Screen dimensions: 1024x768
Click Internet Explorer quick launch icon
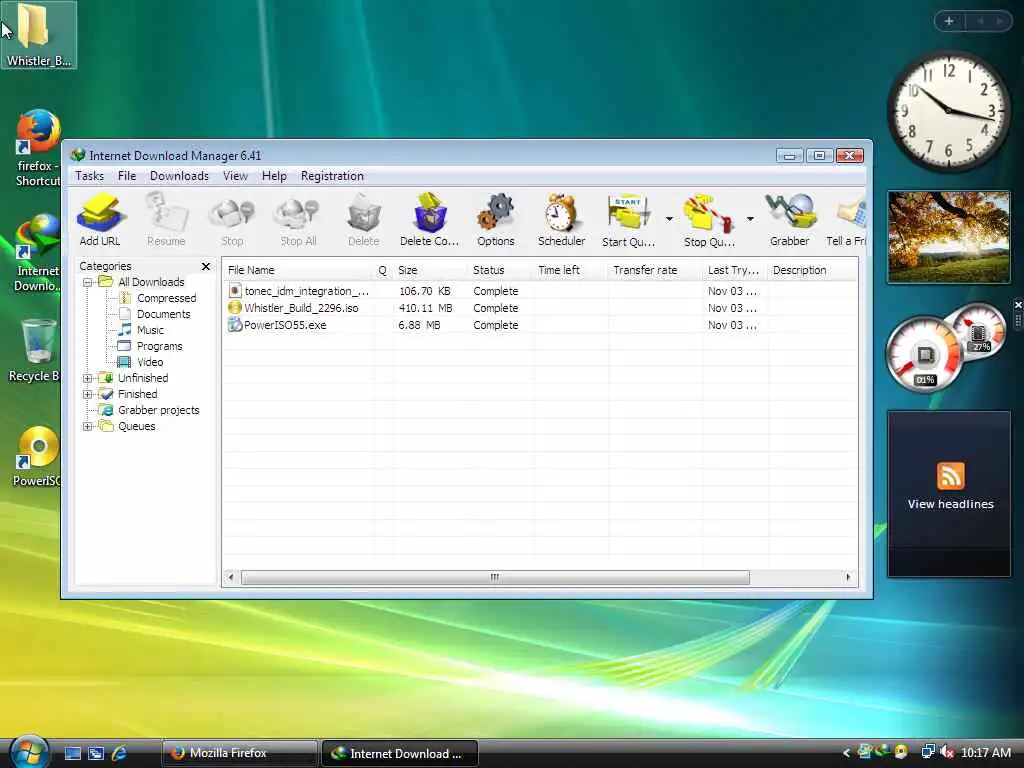tap(119, 754)
